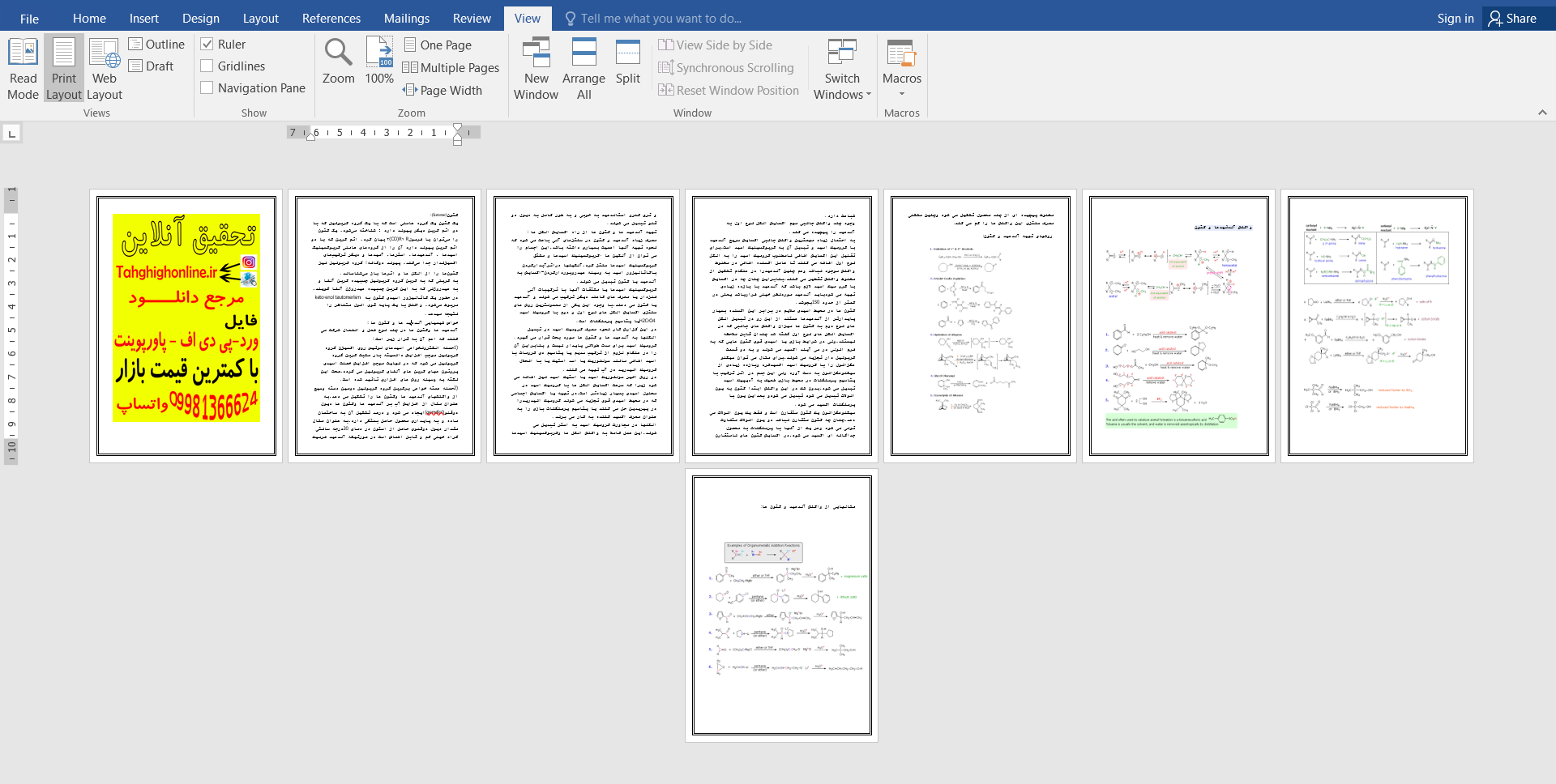
Task: Expand the Macros dropdown arrow
Action: tap(902, 94)
